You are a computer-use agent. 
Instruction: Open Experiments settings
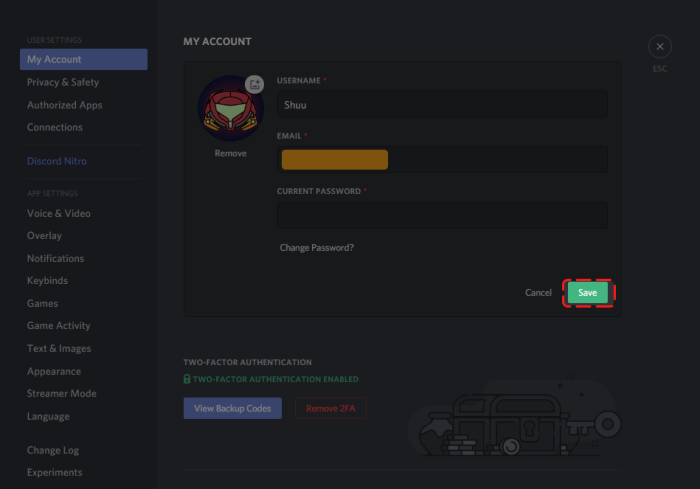[x=54, y=472]
